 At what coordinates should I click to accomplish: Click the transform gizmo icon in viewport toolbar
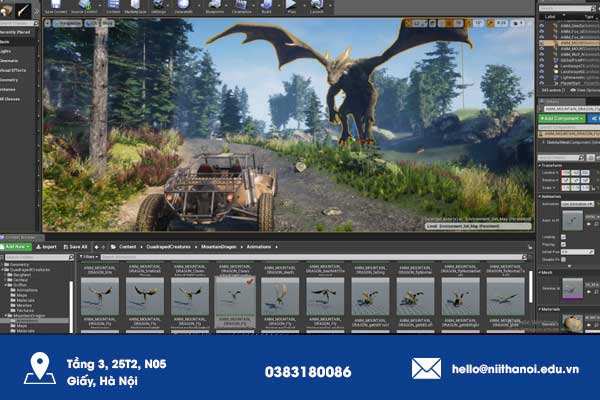(x=409, y=23)
